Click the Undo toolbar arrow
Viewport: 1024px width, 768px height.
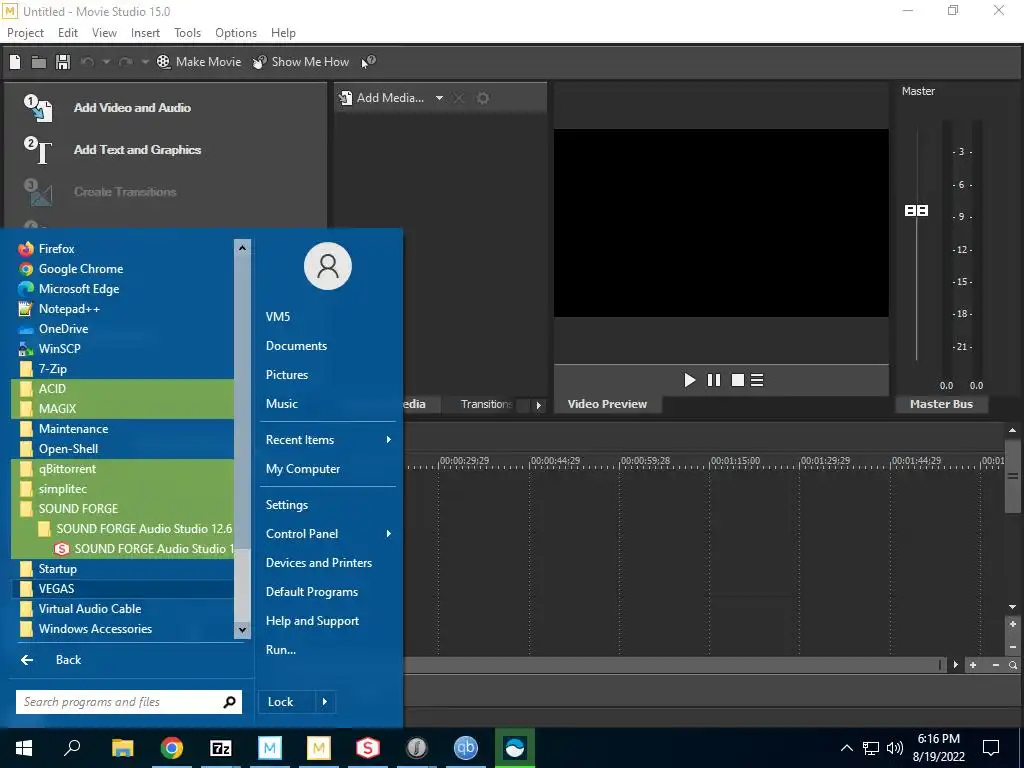88,62
